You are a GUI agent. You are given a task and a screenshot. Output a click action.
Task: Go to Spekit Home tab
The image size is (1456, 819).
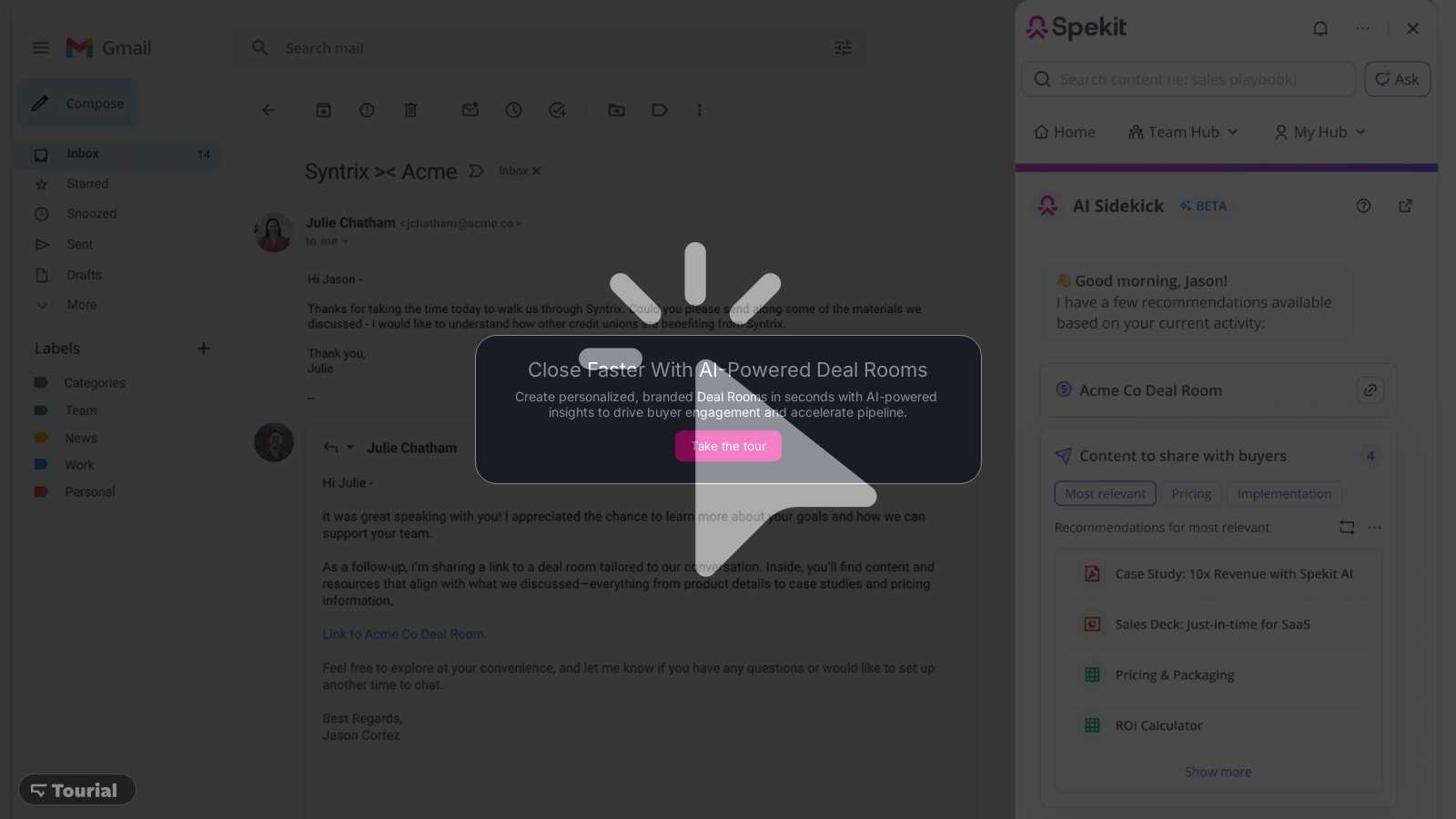tap(1065, 132)
